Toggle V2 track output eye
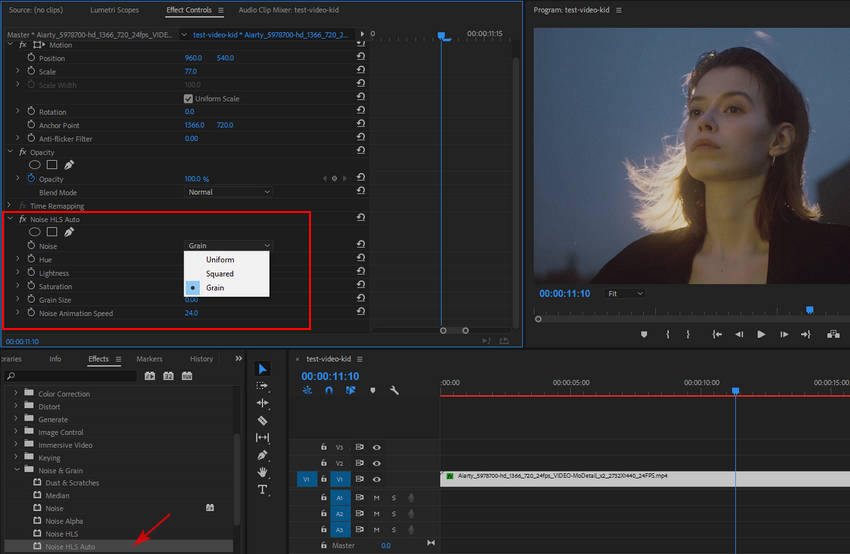This screenshot has width=850, height=554. [377, 463]
